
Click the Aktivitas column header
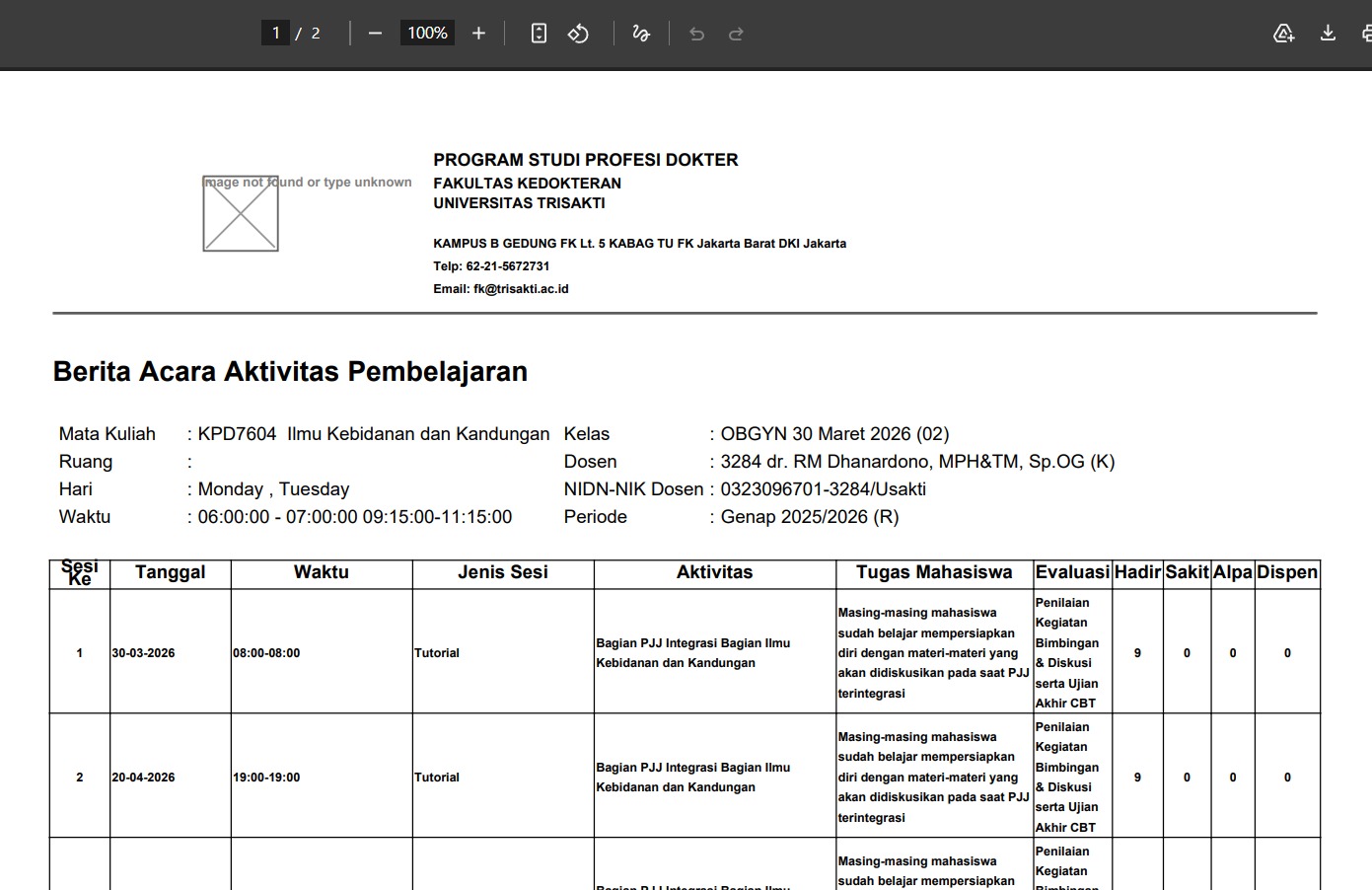coord(715,572)
